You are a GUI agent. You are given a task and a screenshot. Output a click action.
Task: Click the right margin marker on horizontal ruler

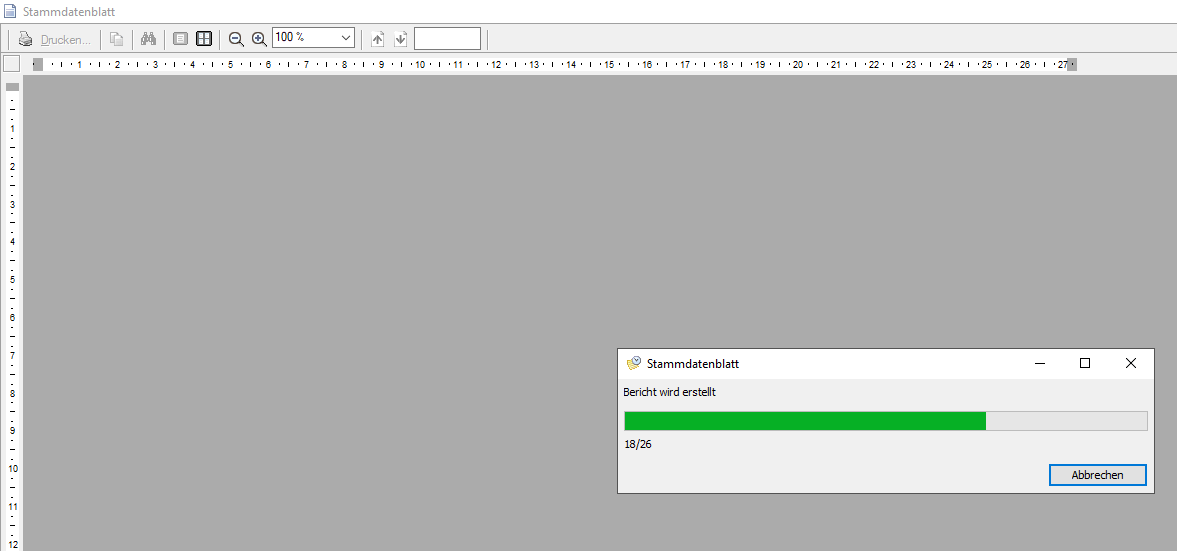[x=1072, y=64]
